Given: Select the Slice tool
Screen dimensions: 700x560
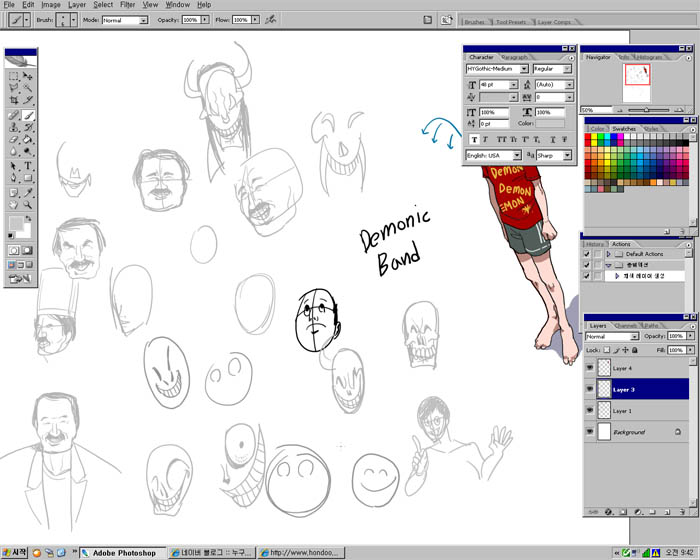Looking at the screenshot, I should point(28,100).
